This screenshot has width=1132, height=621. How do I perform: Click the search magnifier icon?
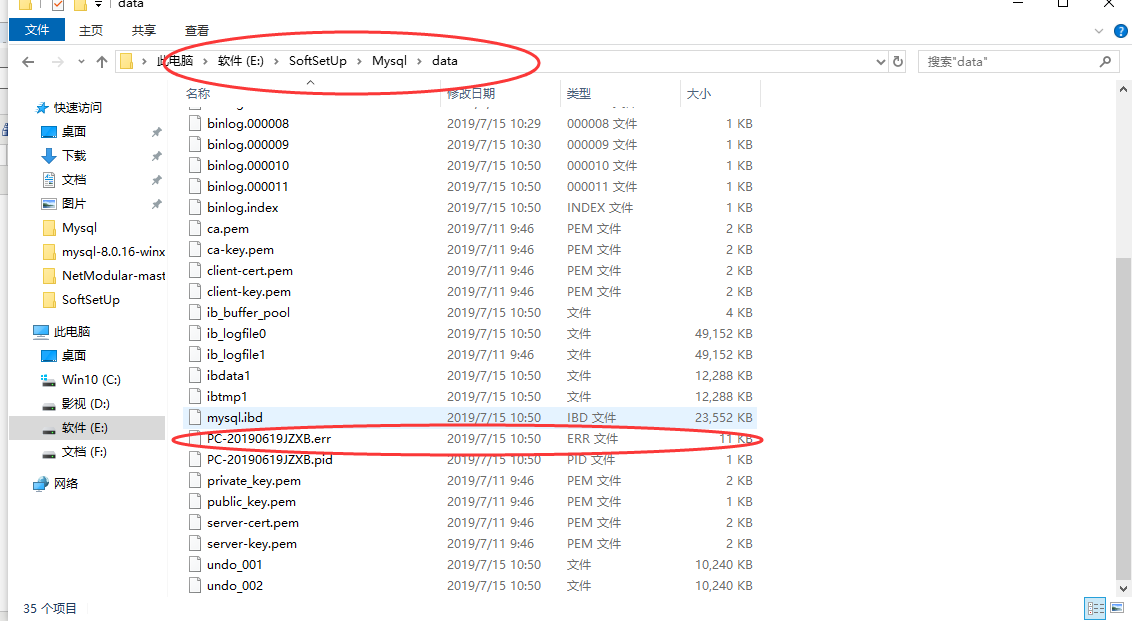[x=1105, y=61]
